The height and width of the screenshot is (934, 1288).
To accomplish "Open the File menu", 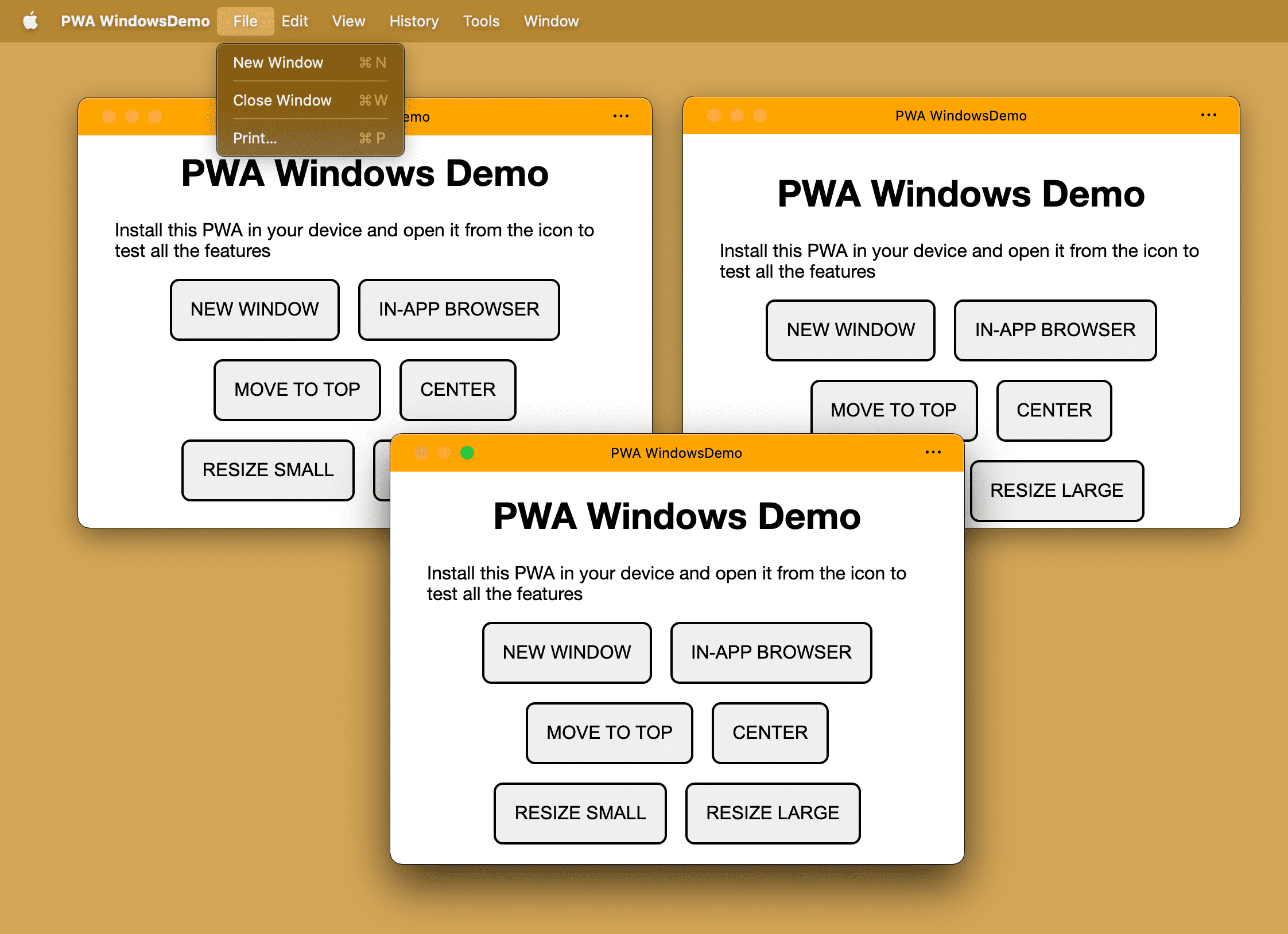I will [x=244, y=20].
